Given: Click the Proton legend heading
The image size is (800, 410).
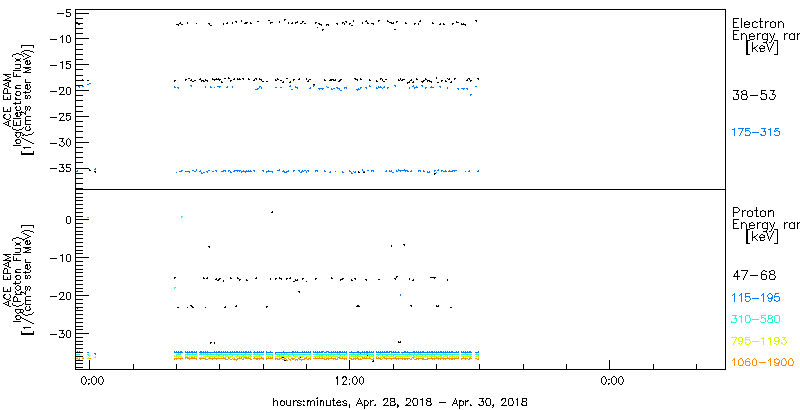Looking at the screenshot, I should [753, 212].
